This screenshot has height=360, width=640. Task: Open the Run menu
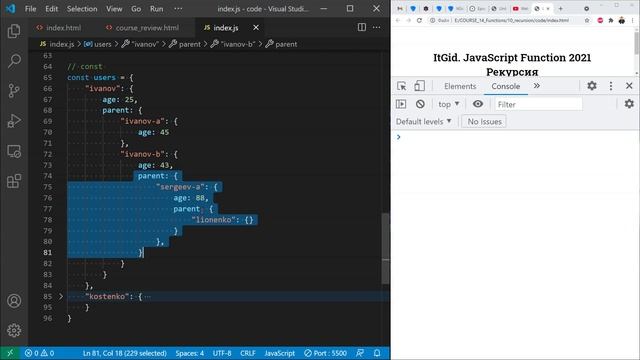point(156,9)
